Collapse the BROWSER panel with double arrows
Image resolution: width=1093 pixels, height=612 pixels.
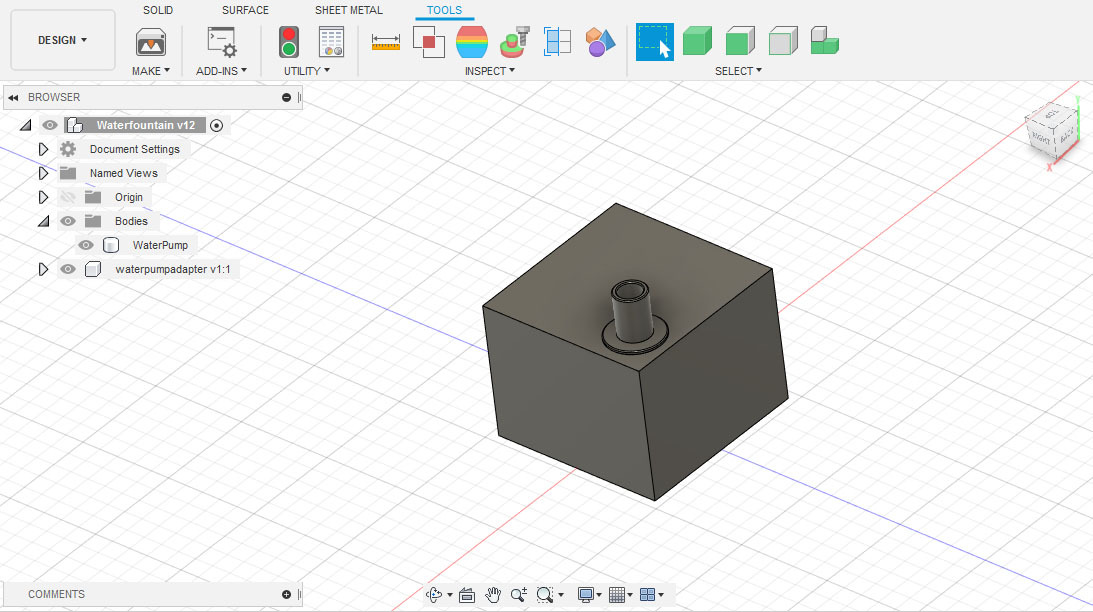13,98
